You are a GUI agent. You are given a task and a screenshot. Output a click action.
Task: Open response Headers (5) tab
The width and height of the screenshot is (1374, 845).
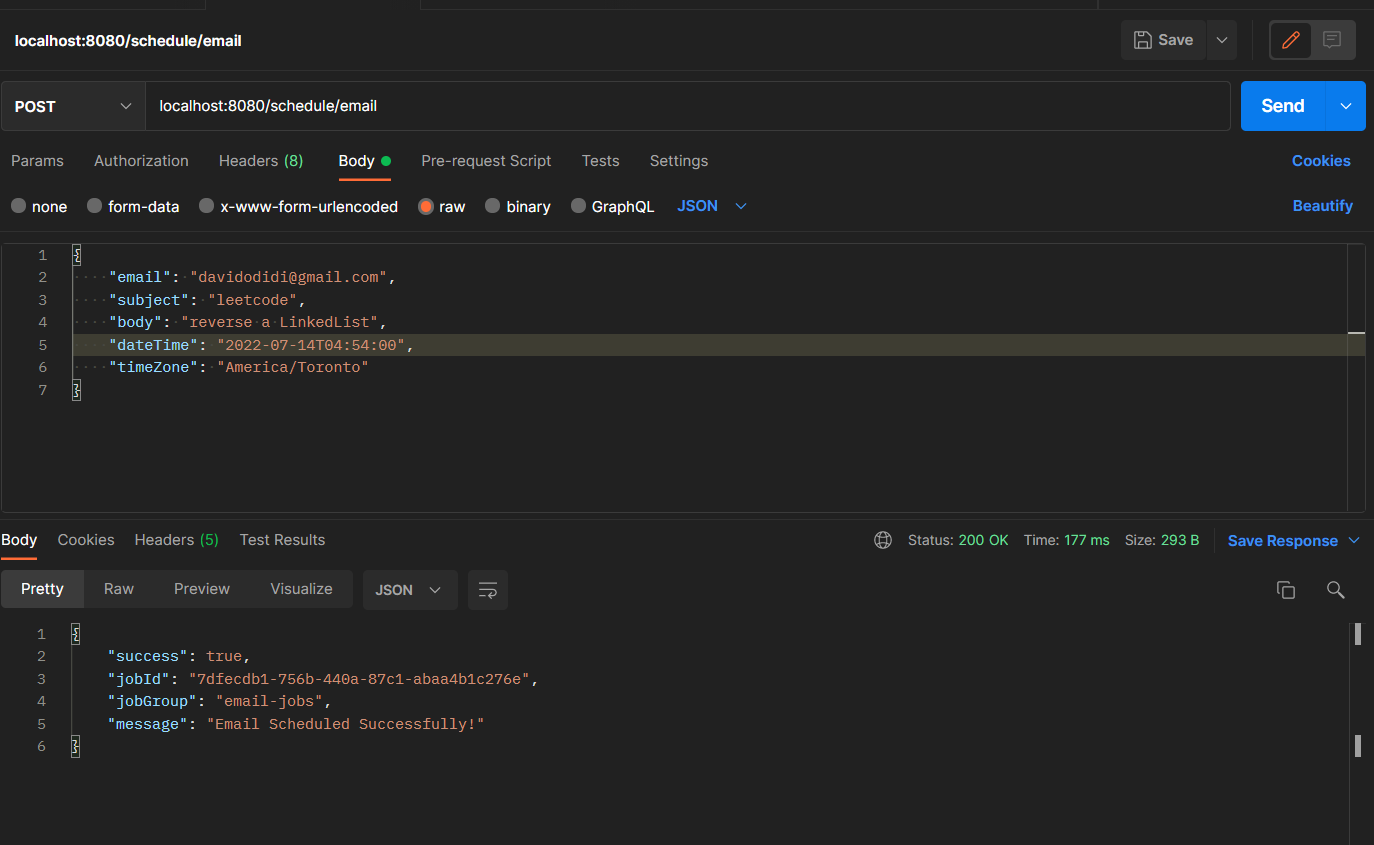point(176,540)
